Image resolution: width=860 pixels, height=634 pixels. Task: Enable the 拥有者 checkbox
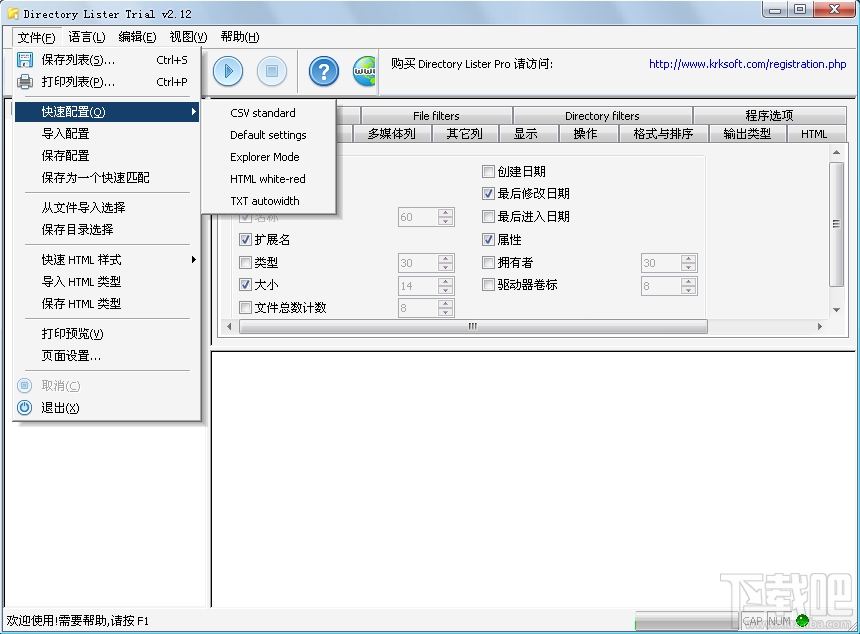[x=490, y=262]
